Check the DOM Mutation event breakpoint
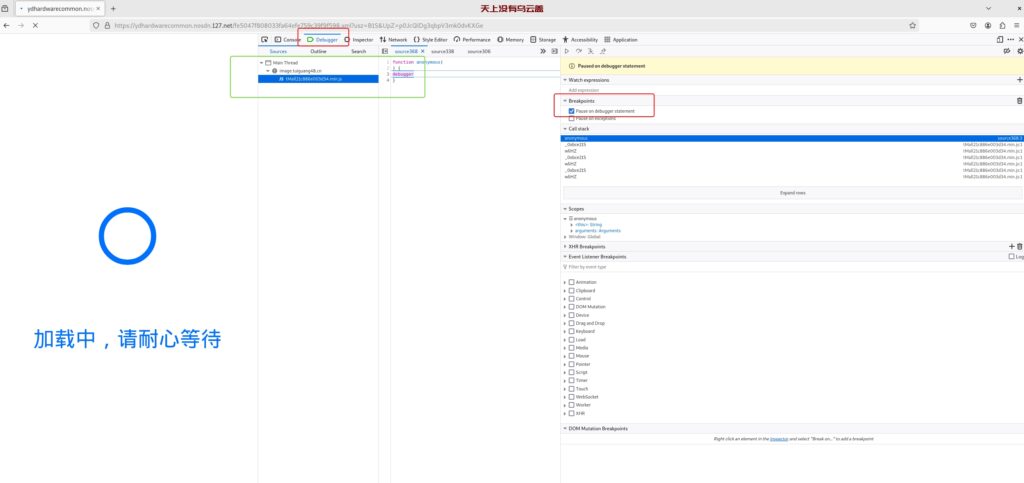Viewport: 1024px width, 483px height. pos(571,307)
